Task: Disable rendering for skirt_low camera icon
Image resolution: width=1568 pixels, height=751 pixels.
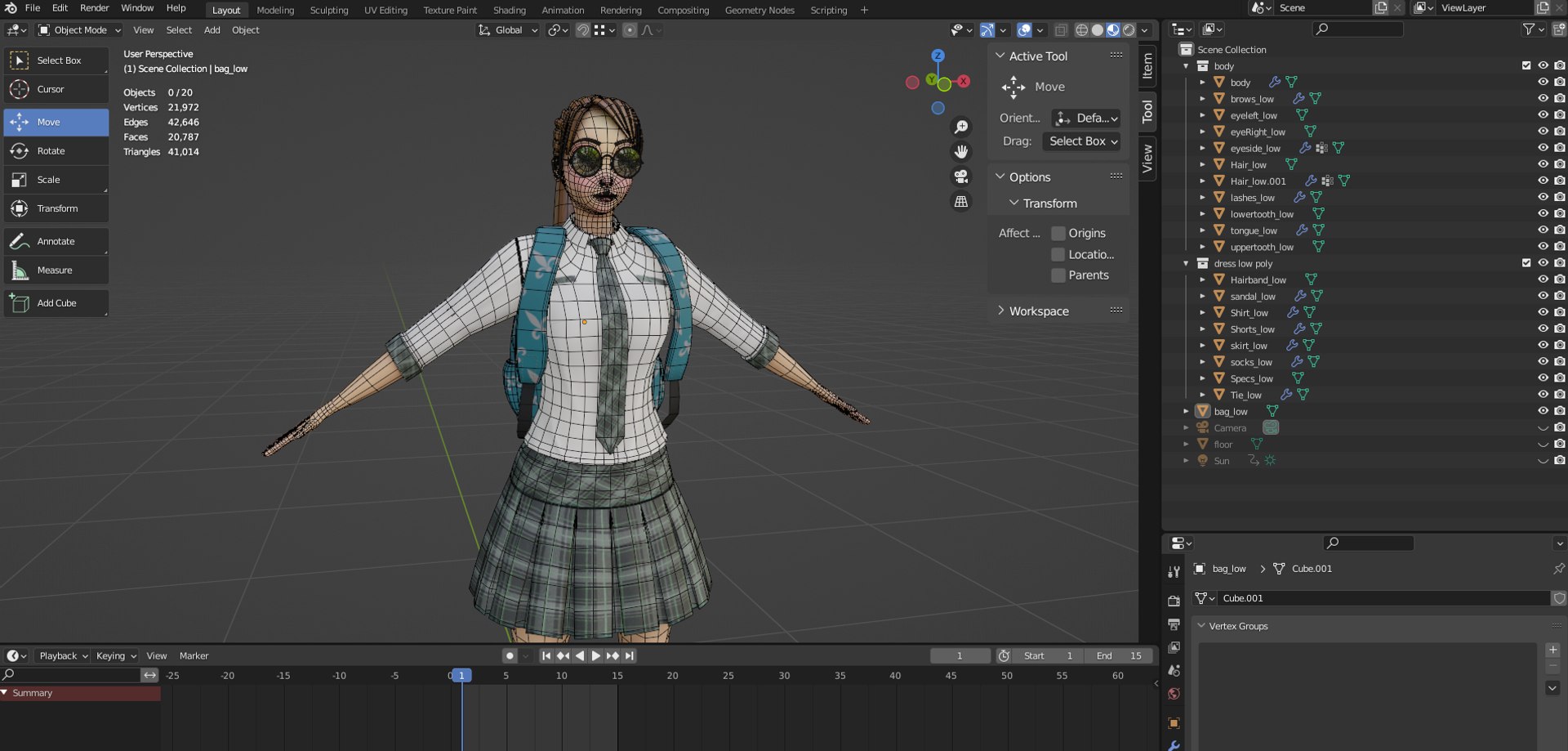Action: [1559, 345]
